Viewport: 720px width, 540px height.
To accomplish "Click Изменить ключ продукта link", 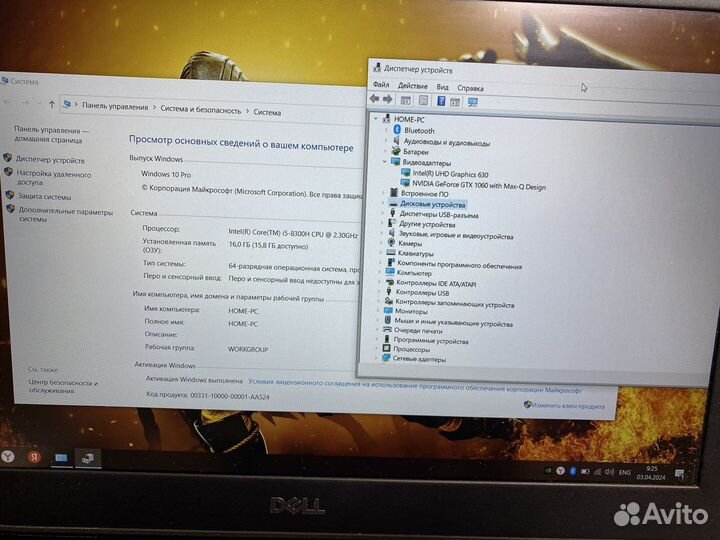I will pos(568,406).
